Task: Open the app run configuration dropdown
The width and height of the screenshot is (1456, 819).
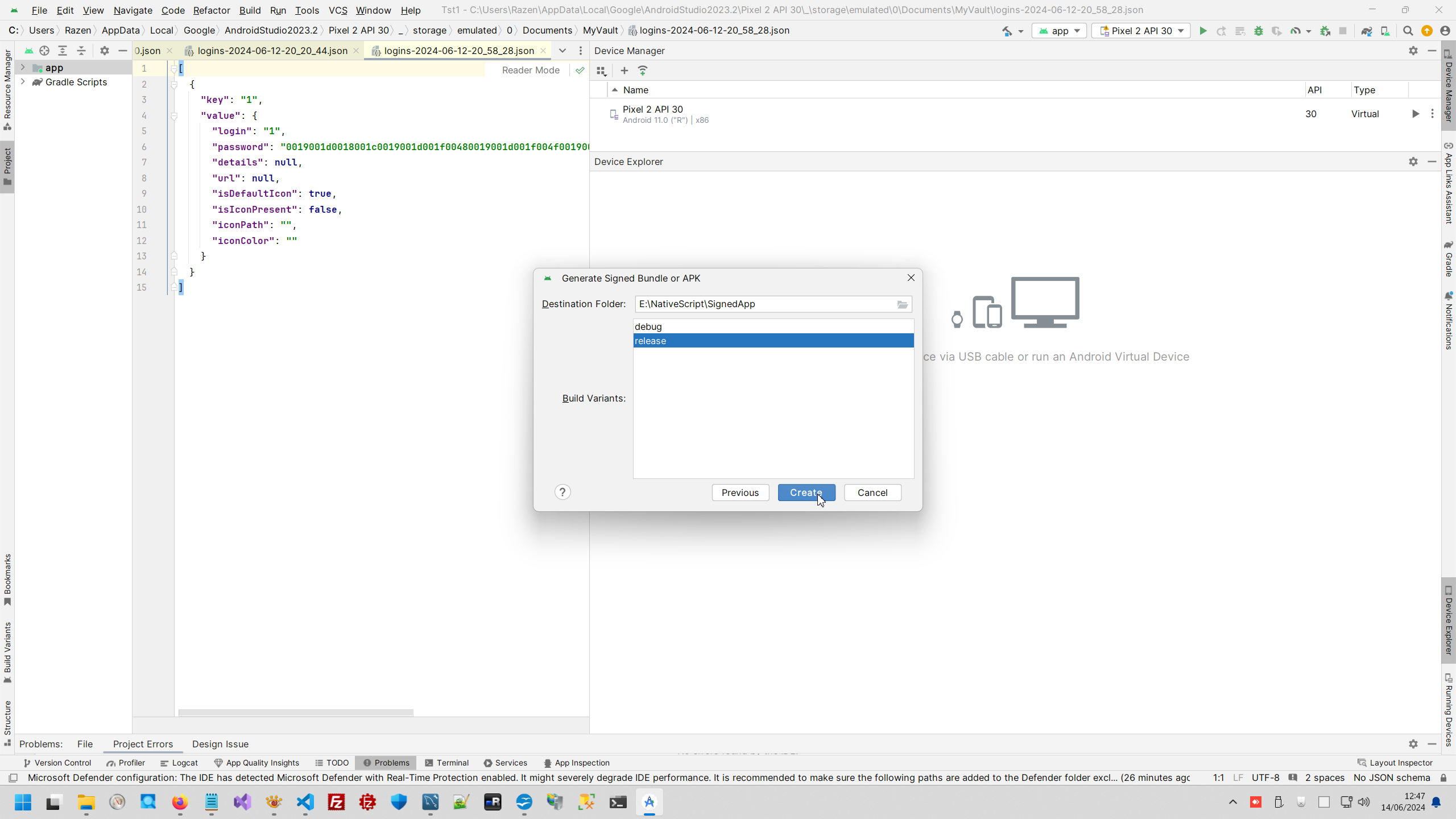Action: coord(1059,31)
